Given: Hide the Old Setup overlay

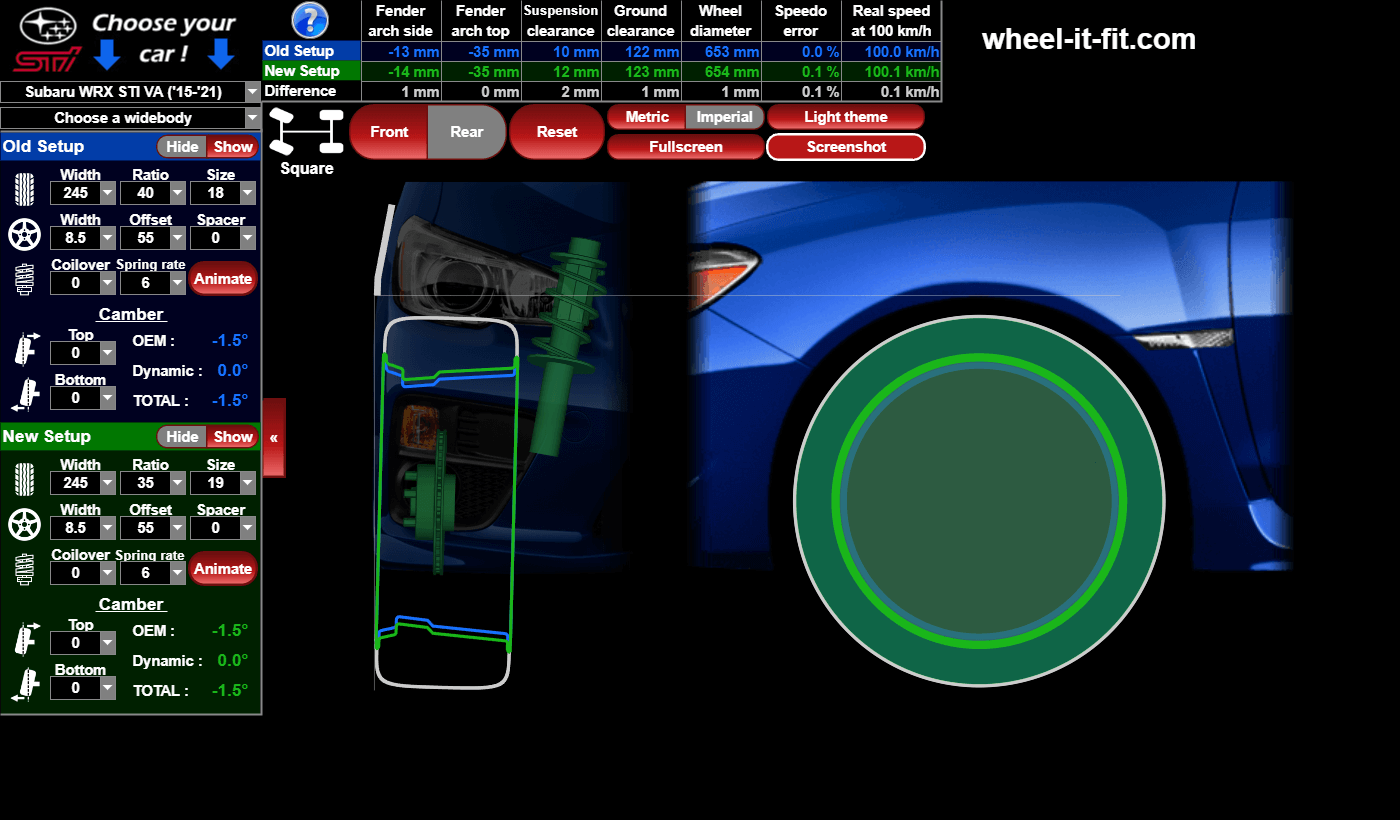Looking at the screenshot, I should point(182,147).
